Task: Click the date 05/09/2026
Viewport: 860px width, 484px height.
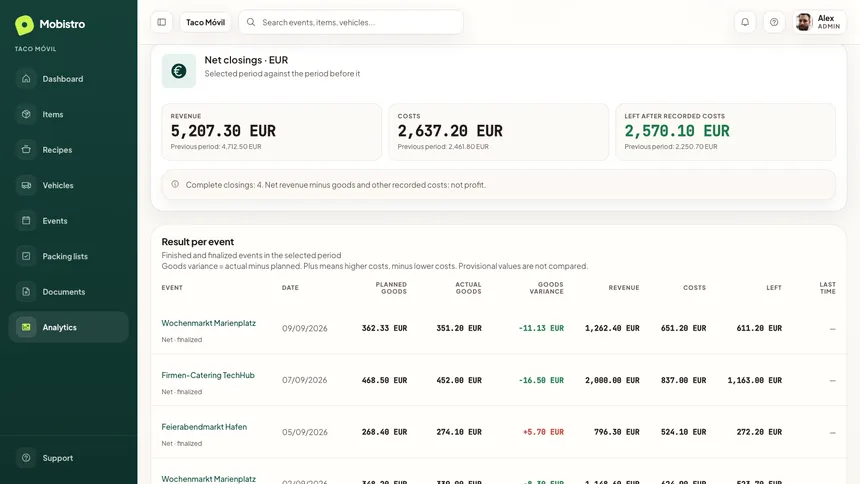Action: pyautogui.click(x=304, y=432)
